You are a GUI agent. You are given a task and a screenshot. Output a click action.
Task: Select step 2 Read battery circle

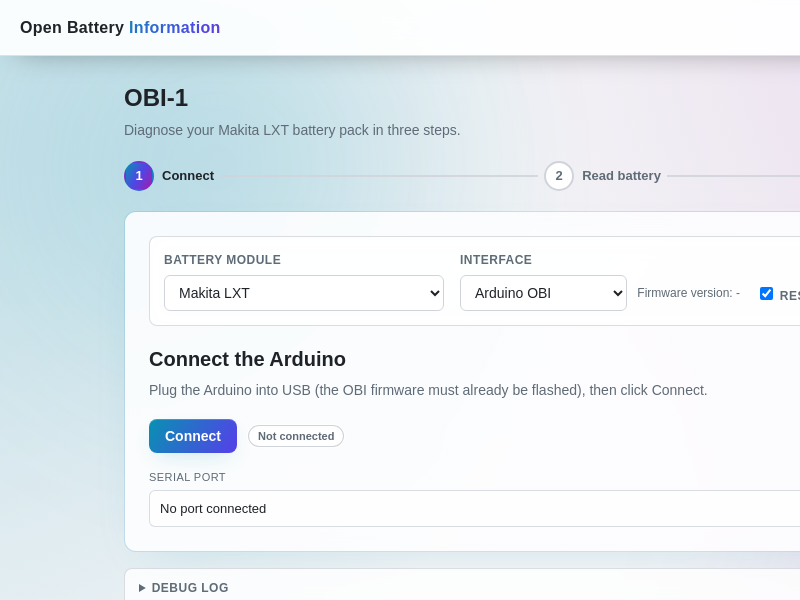559,176
